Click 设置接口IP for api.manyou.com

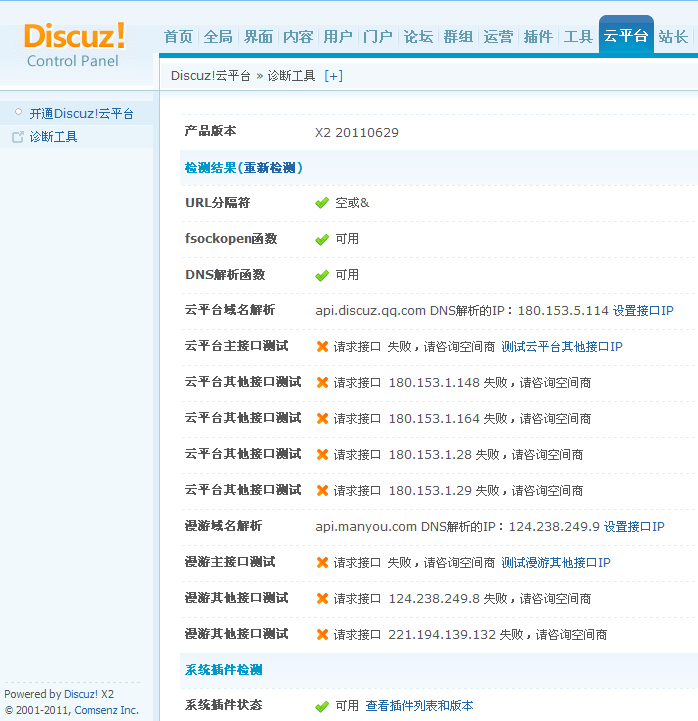634,526
